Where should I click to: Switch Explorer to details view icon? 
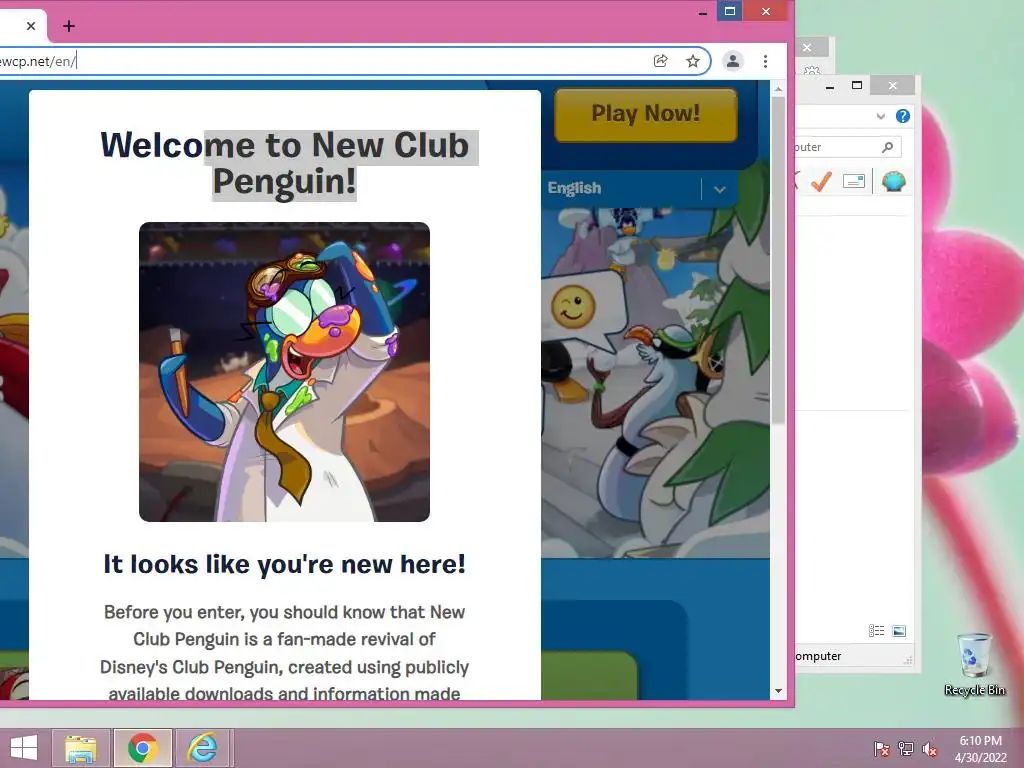(876, 630)
